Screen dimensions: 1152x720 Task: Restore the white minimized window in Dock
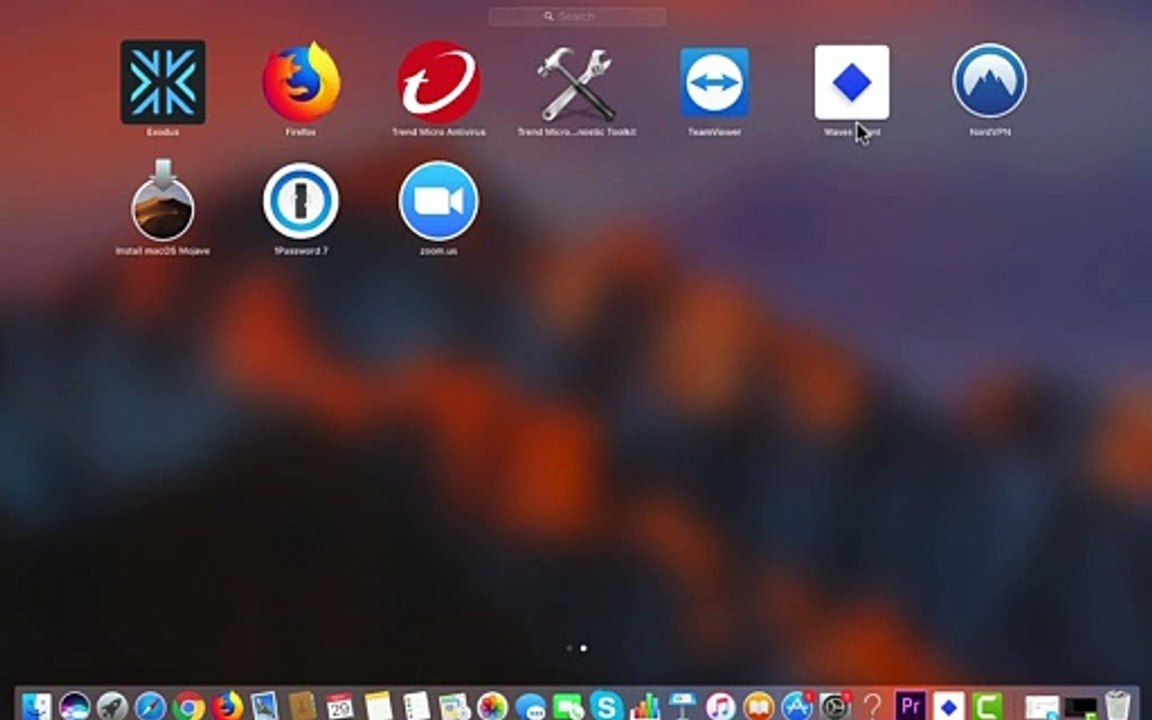click(1041, 708)
